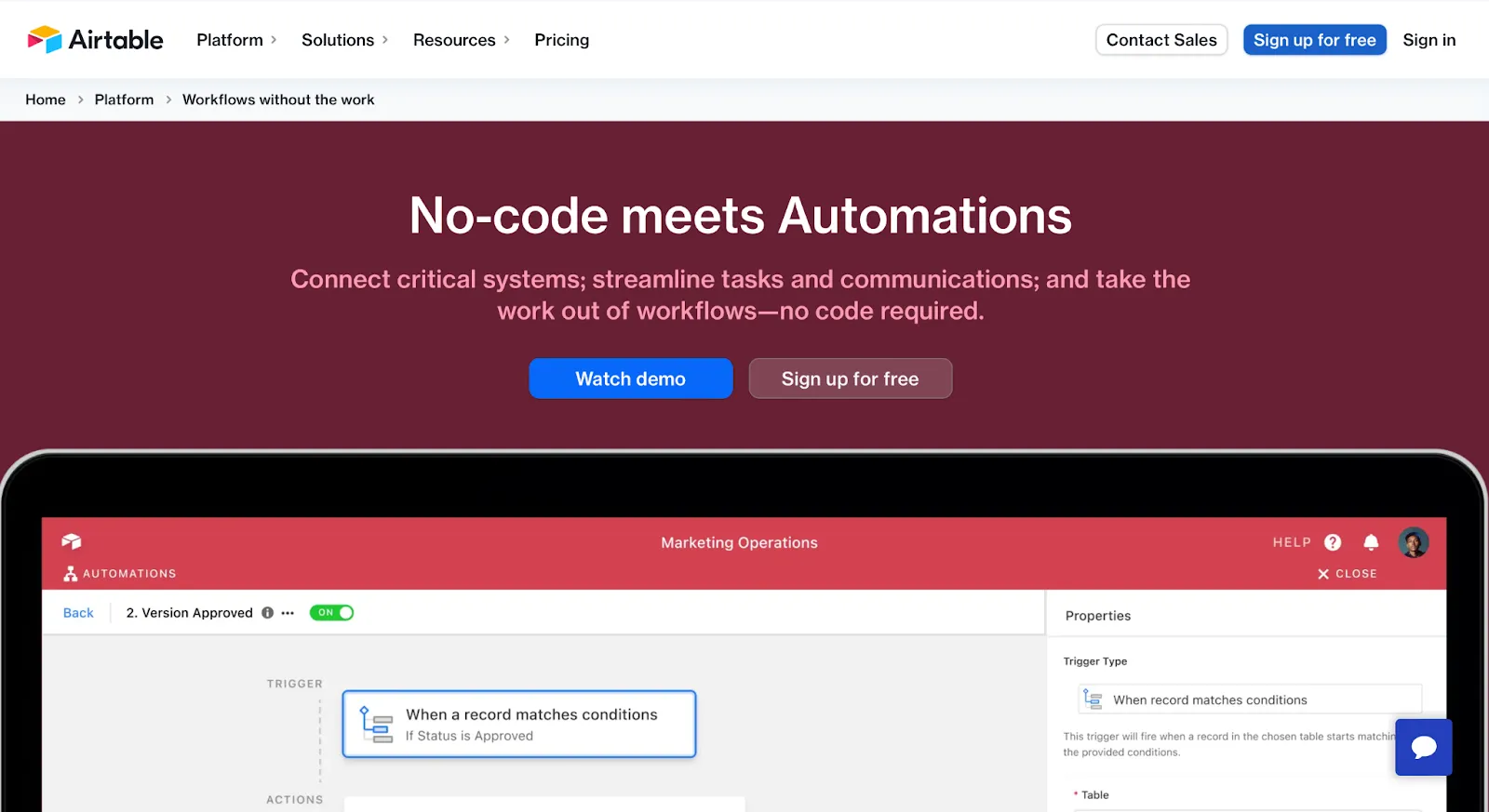Click the '2. Version Approved' automation name
1489x812 pixels.
click(x=190, y=613)
